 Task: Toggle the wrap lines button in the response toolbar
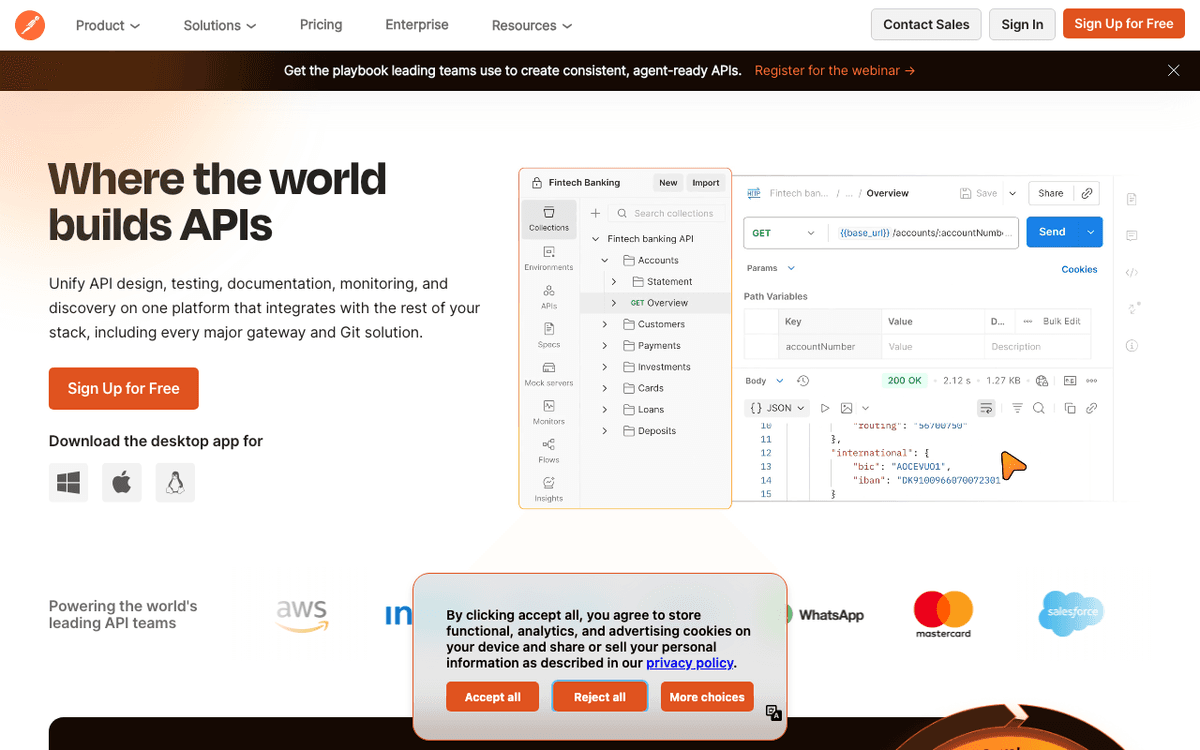point(986,408)
